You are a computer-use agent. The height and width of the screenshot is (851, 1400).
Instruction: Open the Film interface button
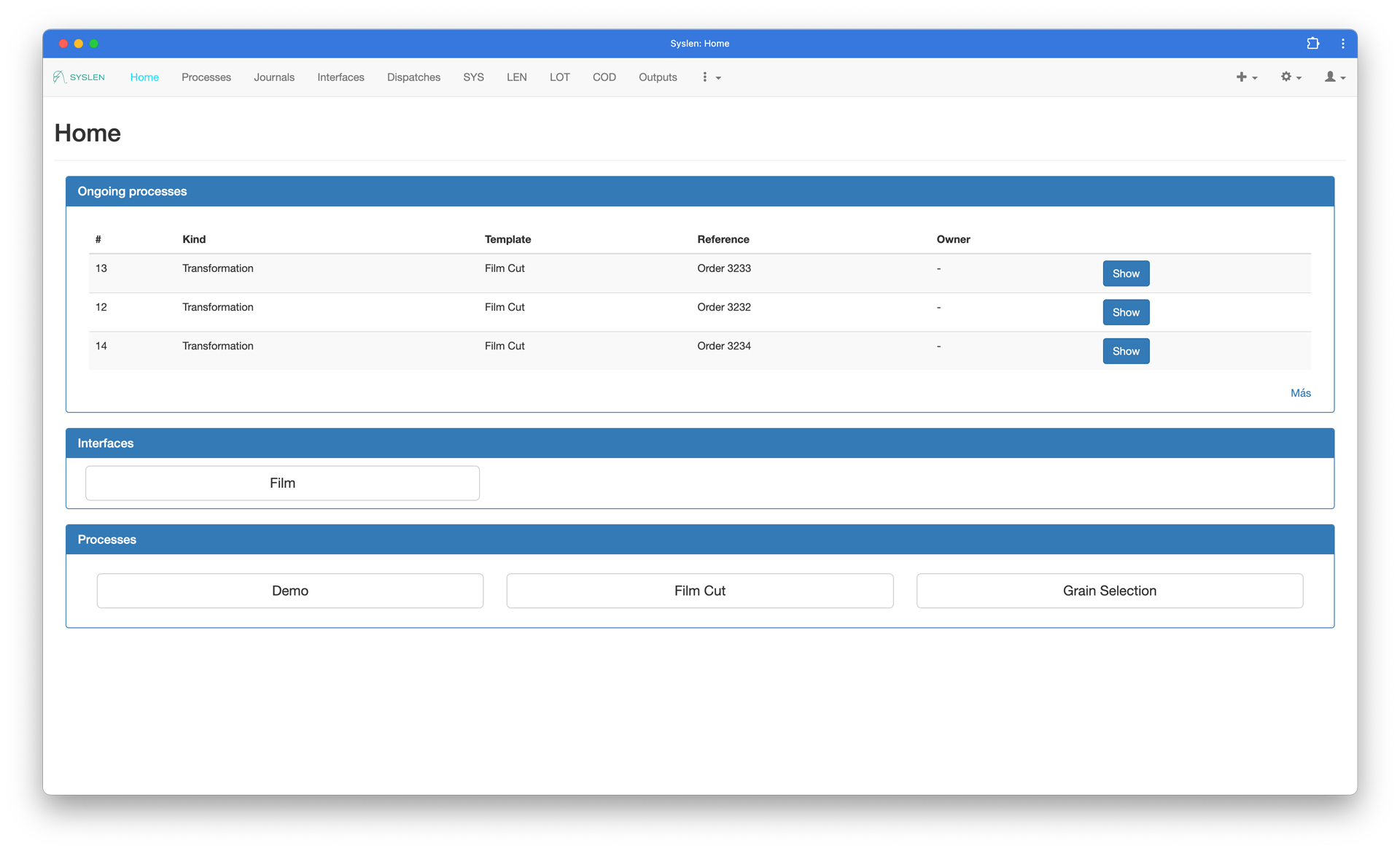pos(282,483)
